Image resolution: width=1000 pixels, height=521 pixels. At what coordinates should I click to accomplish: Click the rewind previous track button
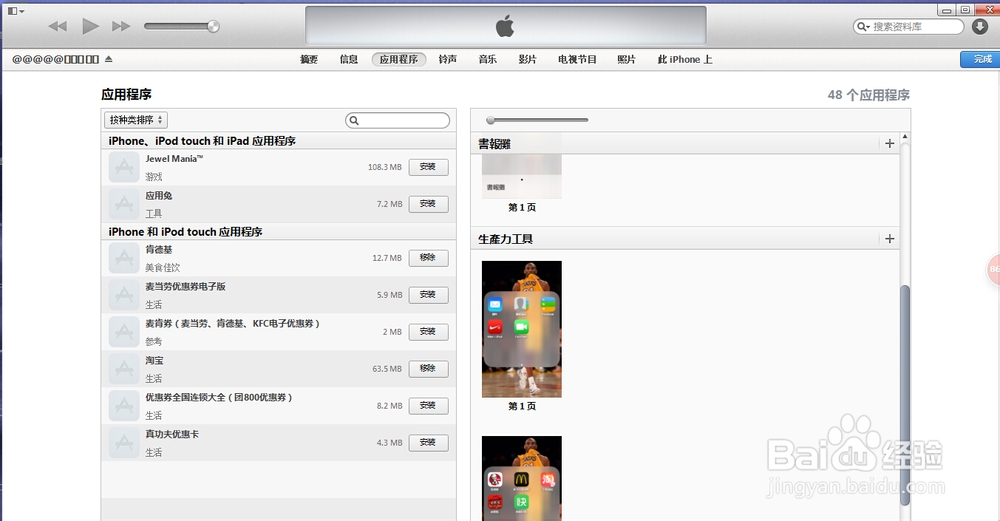pyautogui.click(x=58, y=26)
